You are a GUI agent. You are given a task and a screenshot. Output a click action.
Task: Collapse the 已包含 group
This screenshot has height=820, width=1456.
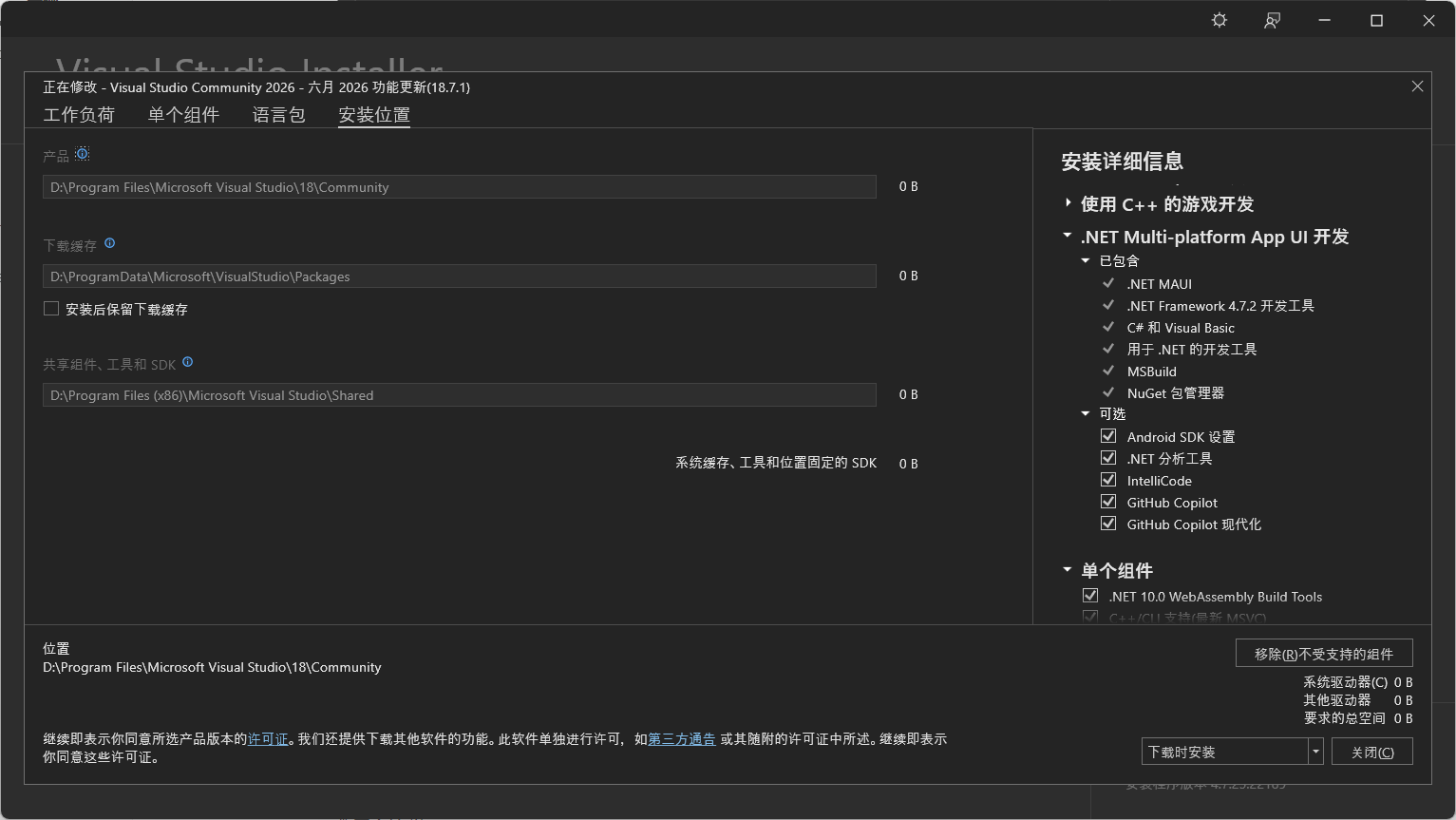coord(1086,260)
